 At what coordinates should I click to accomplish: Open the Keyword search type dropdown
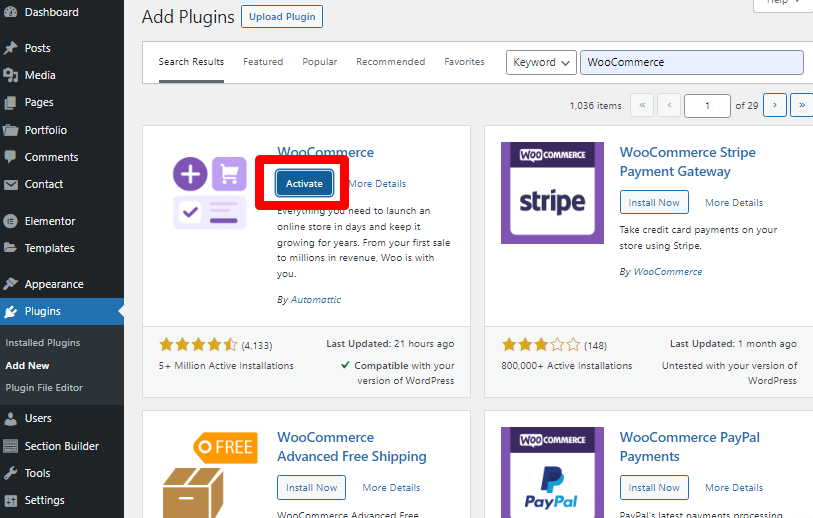[541, 62]
